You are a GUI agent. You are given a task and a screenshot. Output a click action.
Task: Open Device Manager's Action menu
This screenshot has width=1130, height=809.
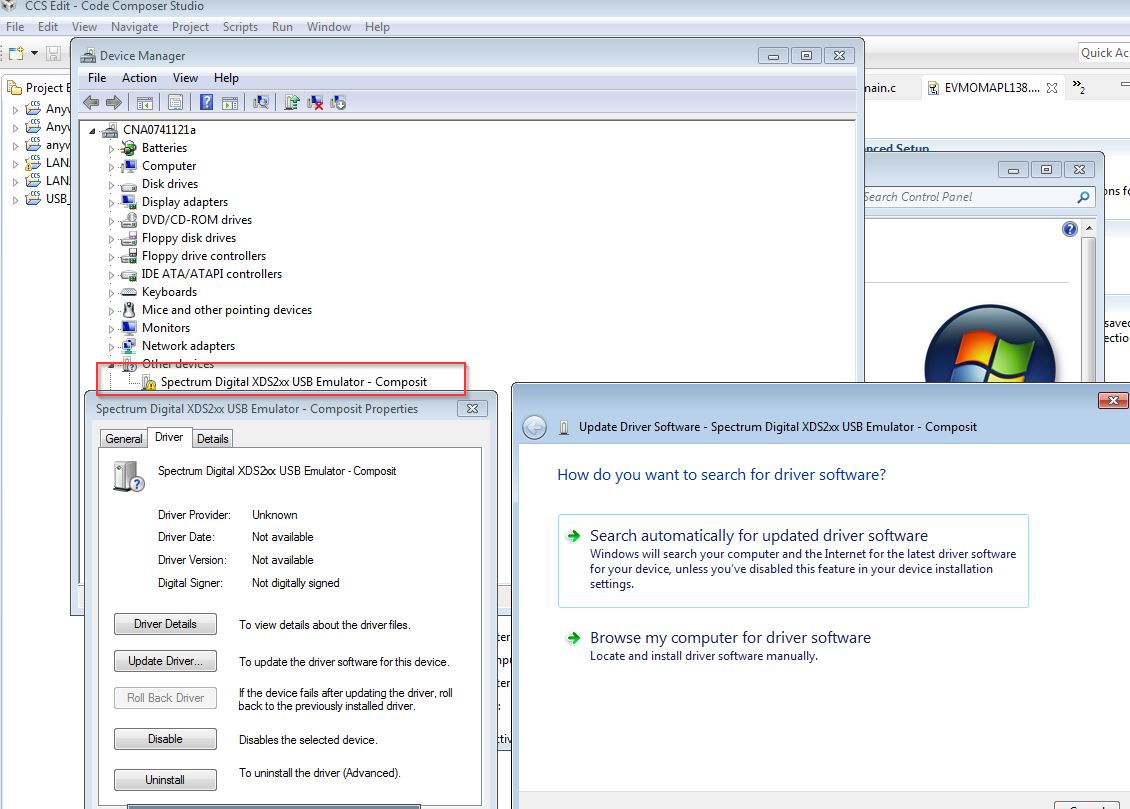(x=139, y=78)
